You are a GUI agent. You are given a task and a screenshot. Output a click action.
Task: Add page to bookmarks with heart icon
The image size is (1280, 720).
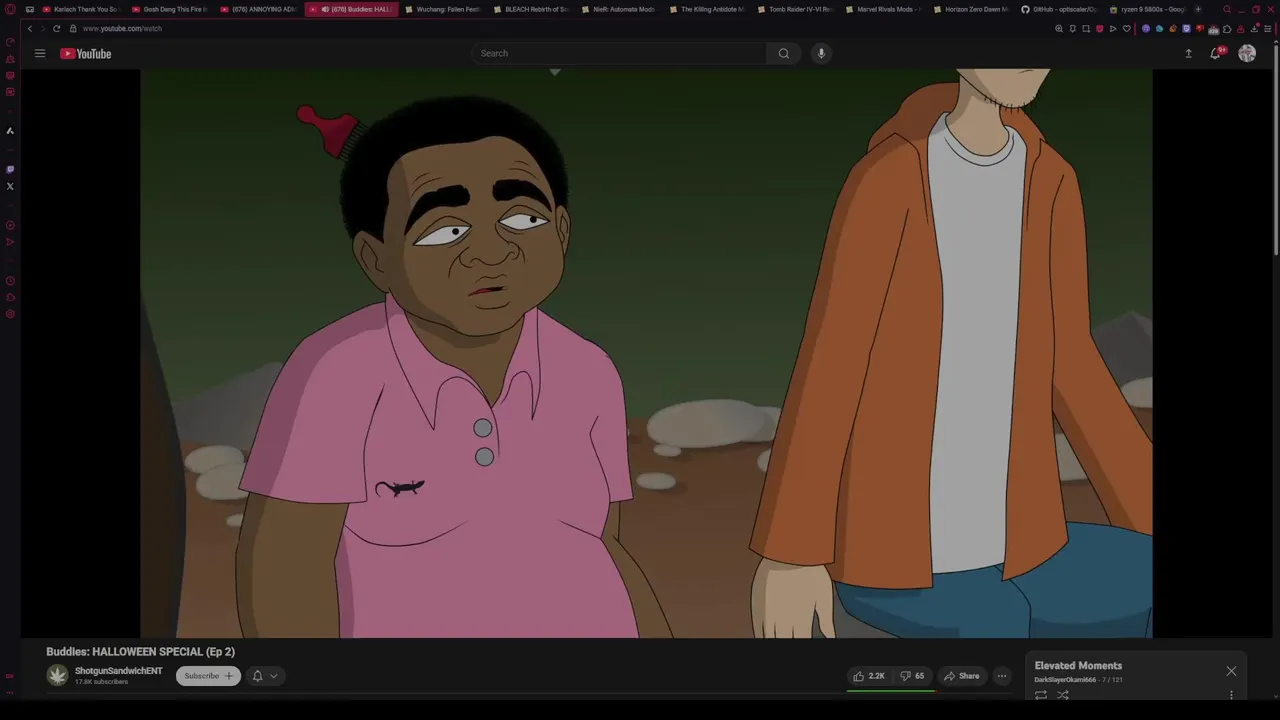click(x=1126, y=29)
